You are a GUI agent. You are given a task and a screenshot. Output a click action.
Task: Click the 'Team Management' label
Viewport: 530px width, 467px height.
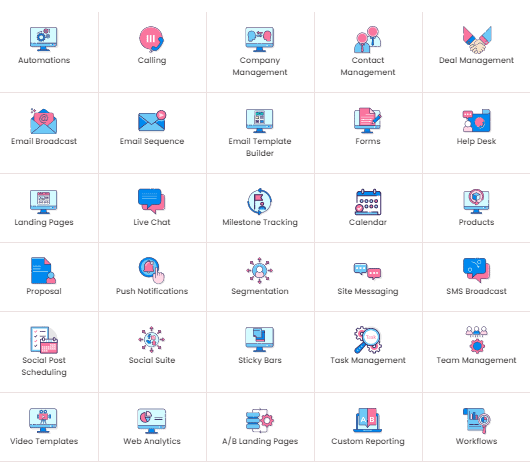[x=476, y=361]
